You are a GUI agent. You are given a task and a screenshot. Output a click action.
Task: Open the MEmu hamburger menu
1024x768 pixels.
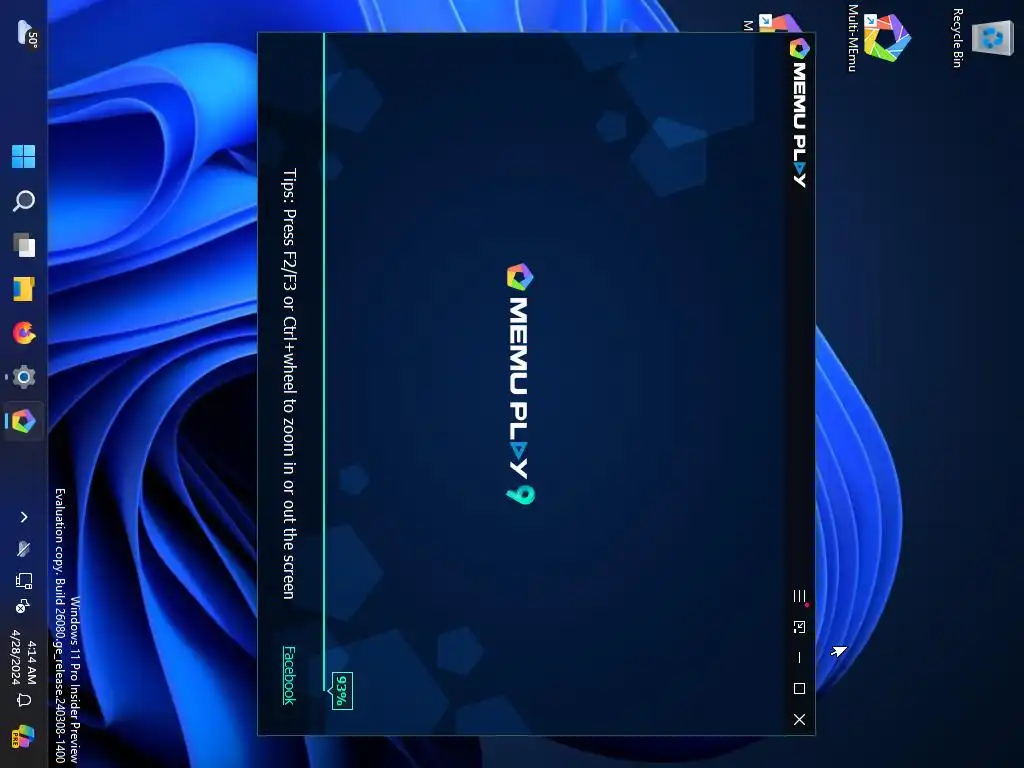tap(799, 596)
